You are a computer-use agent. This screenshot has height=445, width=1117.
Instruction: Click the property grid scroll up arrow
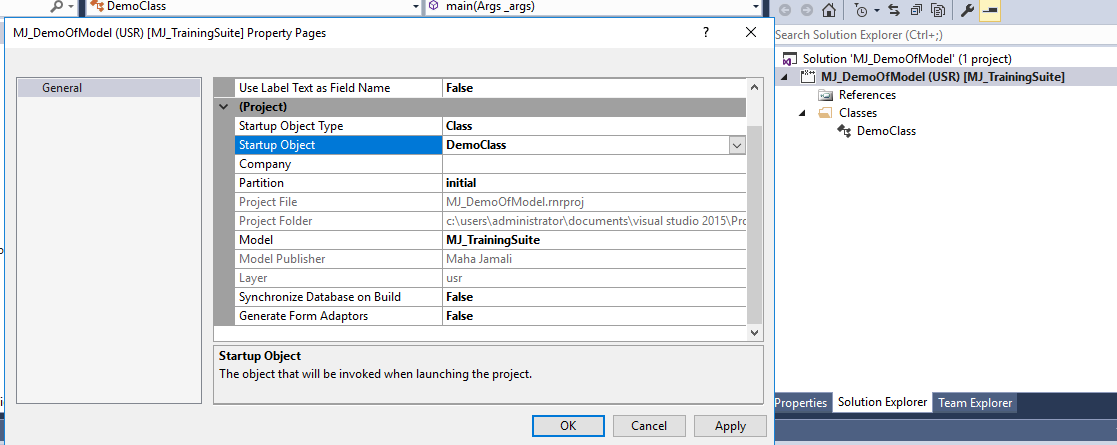(x=754, y=87)
